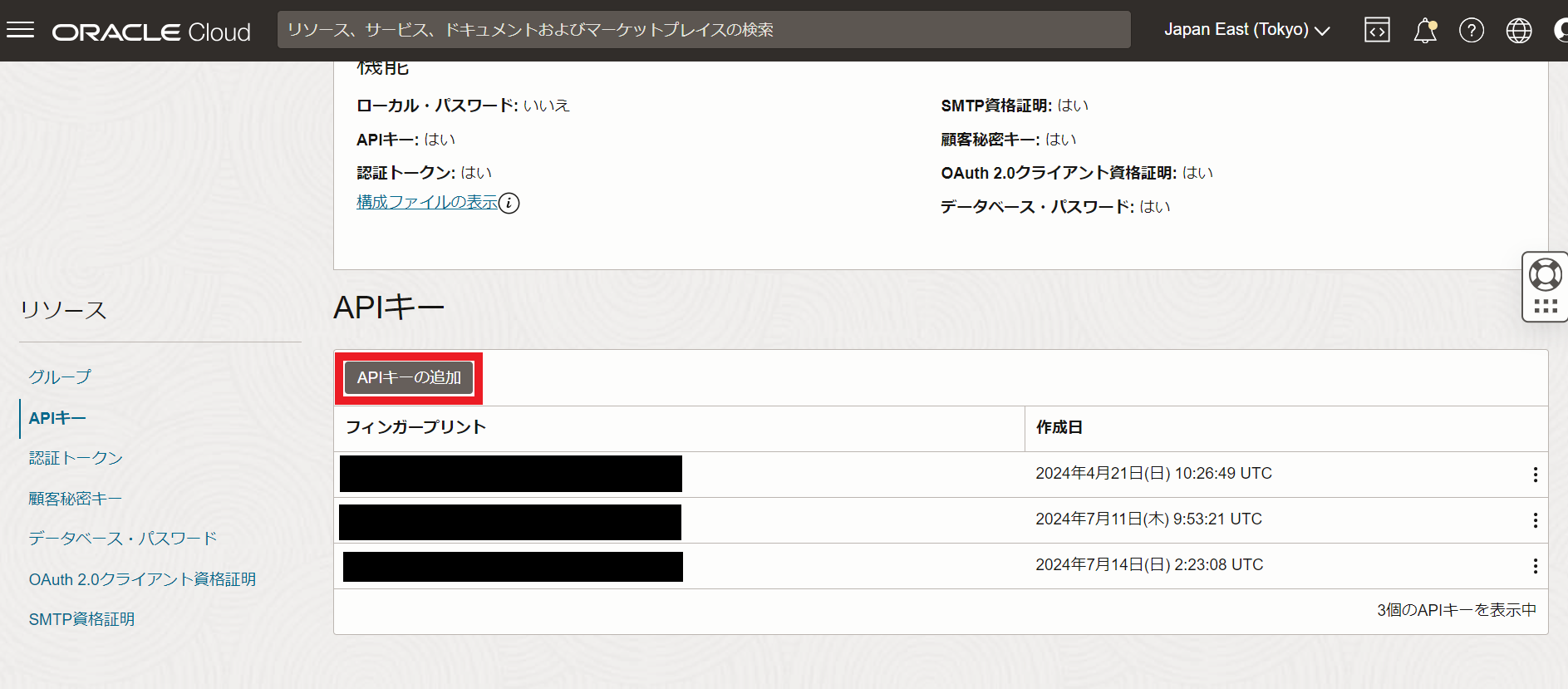Viewport: 1568px width, 689px height.
Task: Open SMTP資格証明 resource section
Action: coord(81,619)
